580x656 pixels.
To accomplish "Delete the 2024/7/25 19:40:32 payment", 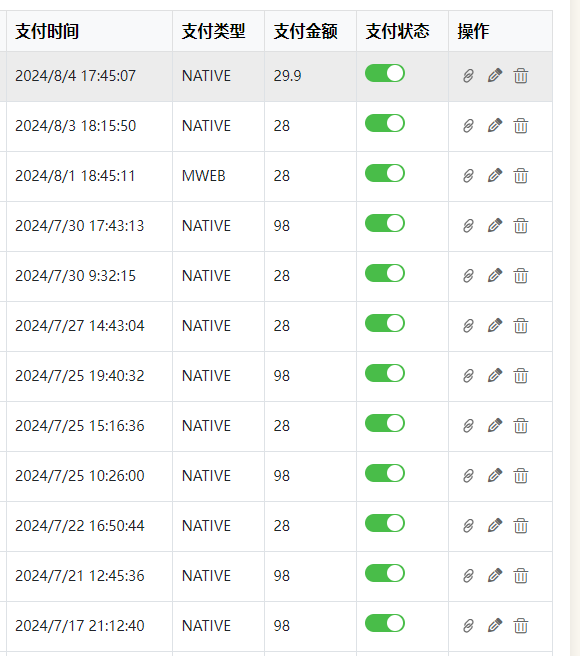I will (521, 376).
